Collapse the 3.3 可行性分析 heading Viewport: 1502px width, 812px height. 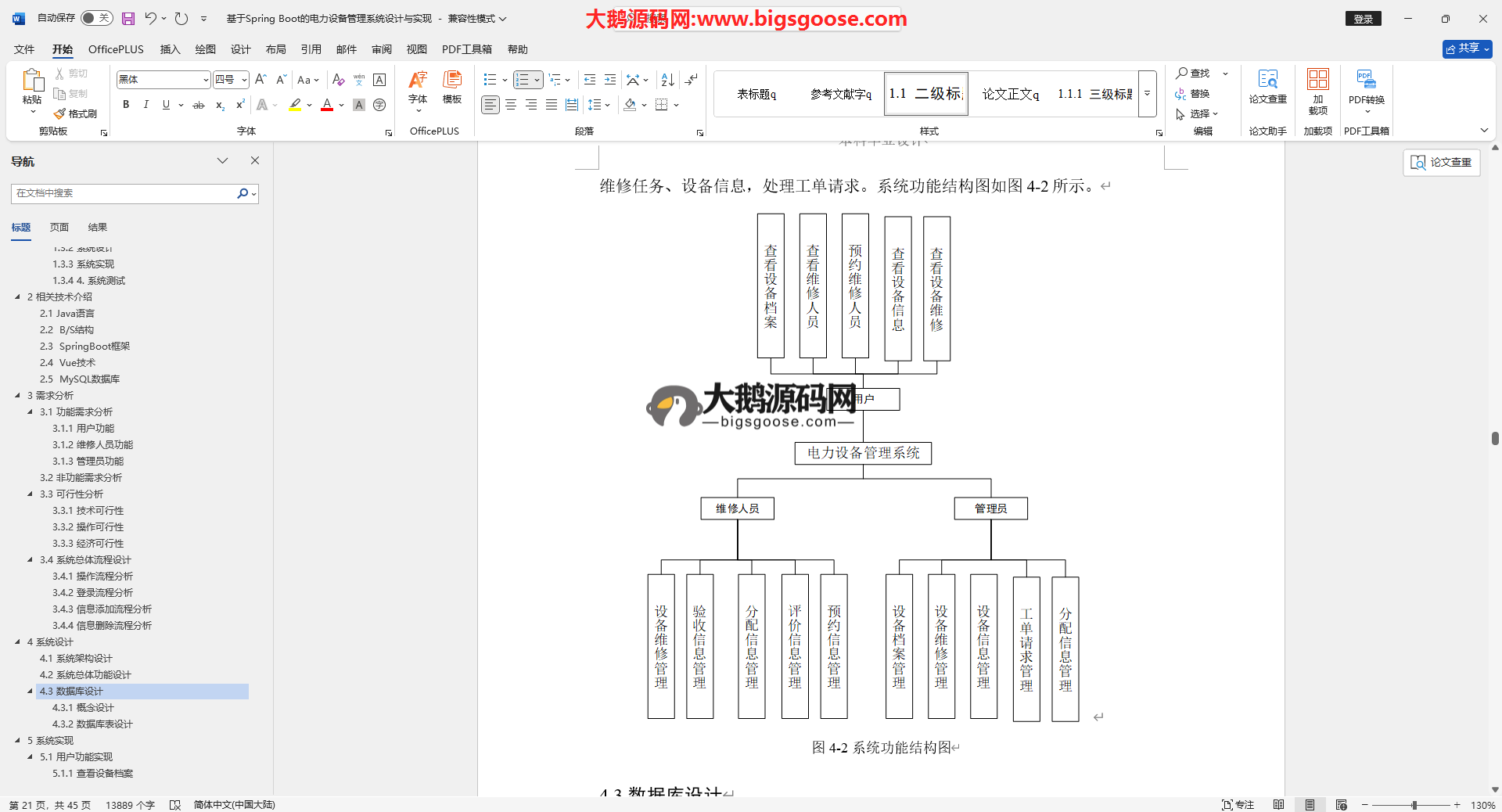(30, 494)
